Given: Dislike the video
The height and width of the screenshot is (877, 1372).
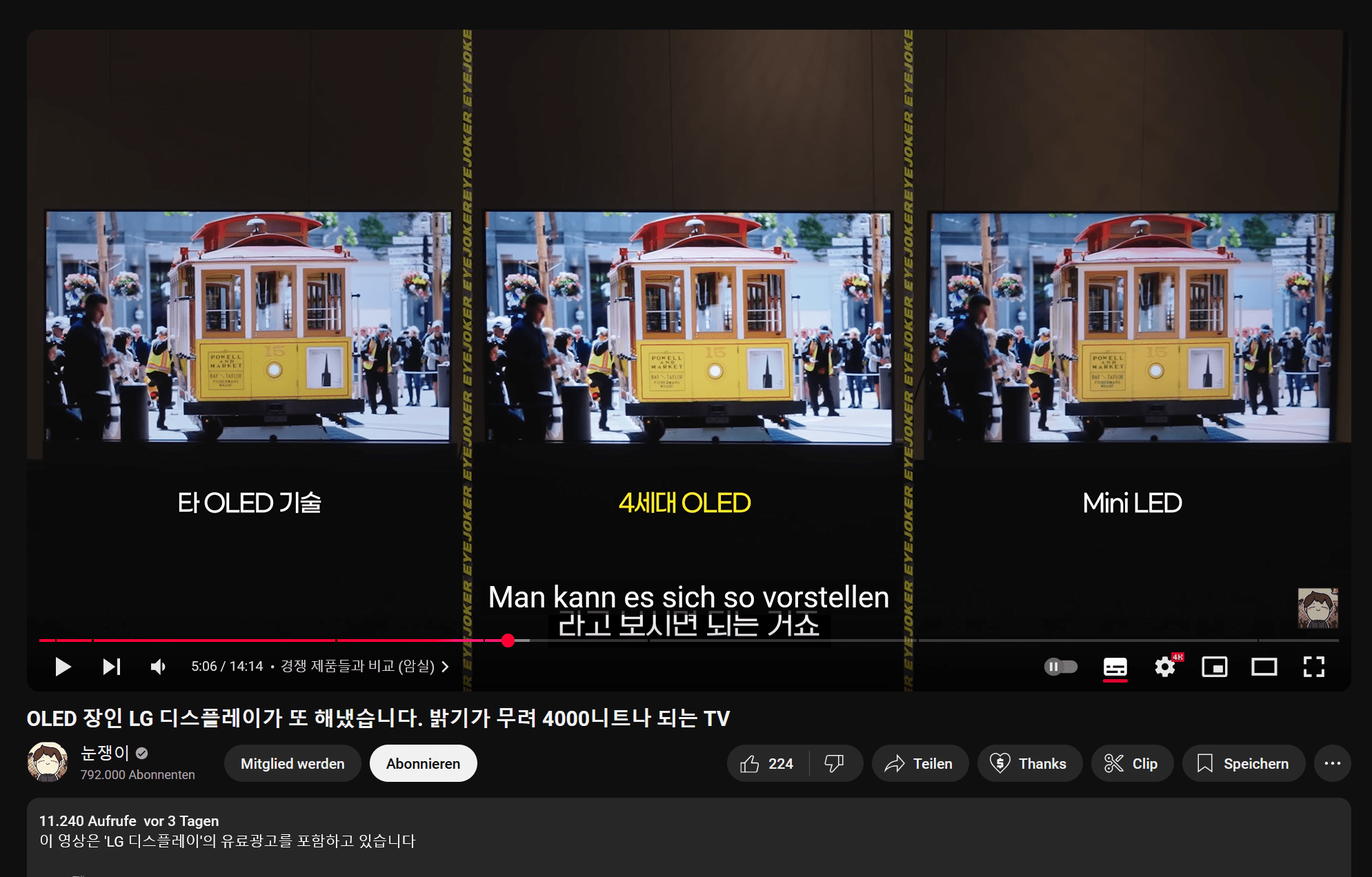Looking at the screenshot, I should coord(835,764).
